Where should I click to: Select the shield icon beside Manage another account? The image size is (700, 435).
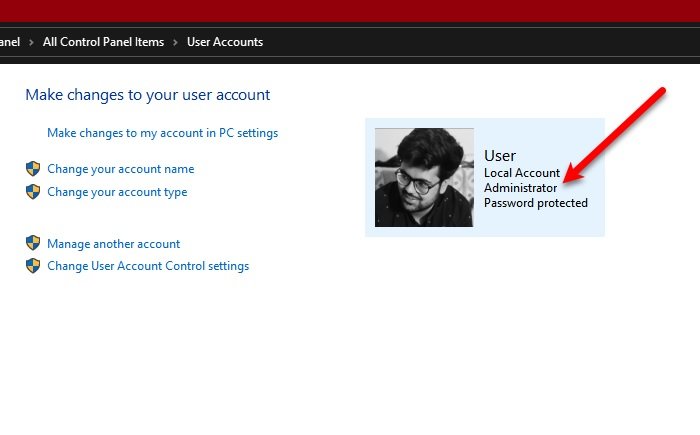click(32, 243)
